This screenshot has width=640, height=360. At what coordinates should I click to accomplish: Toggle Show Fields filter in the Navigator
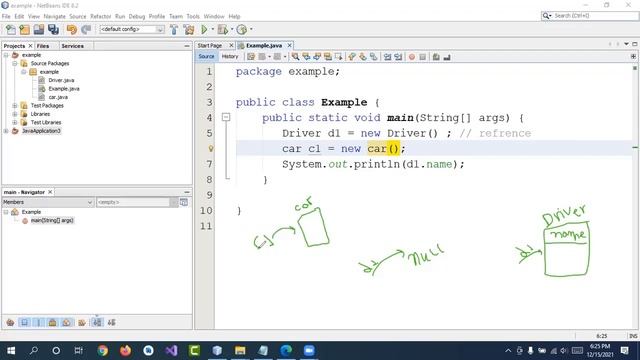tap(24, 322)
